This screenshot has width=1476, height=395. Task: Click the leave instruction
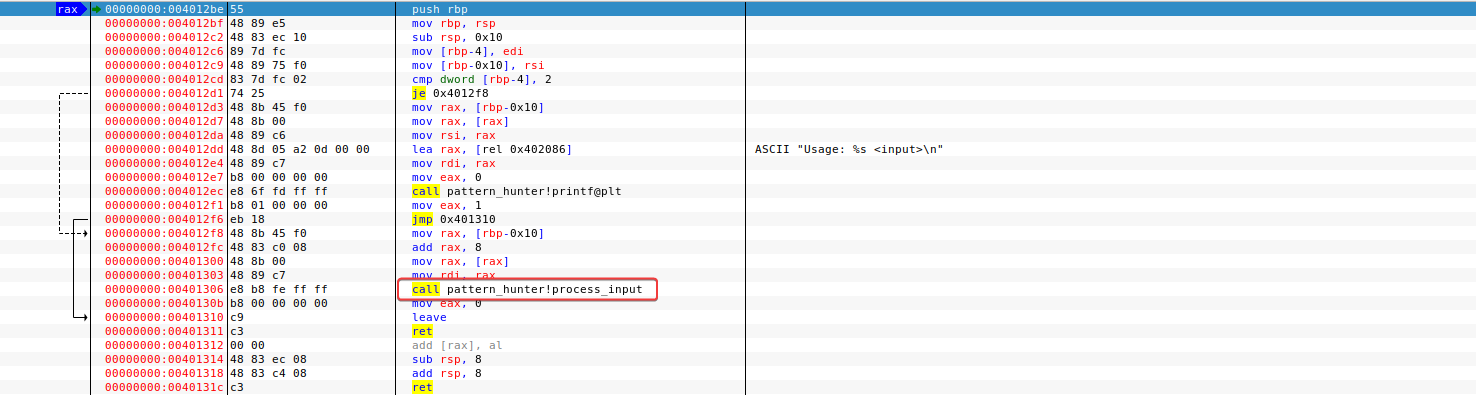click(x=429, y=317)
